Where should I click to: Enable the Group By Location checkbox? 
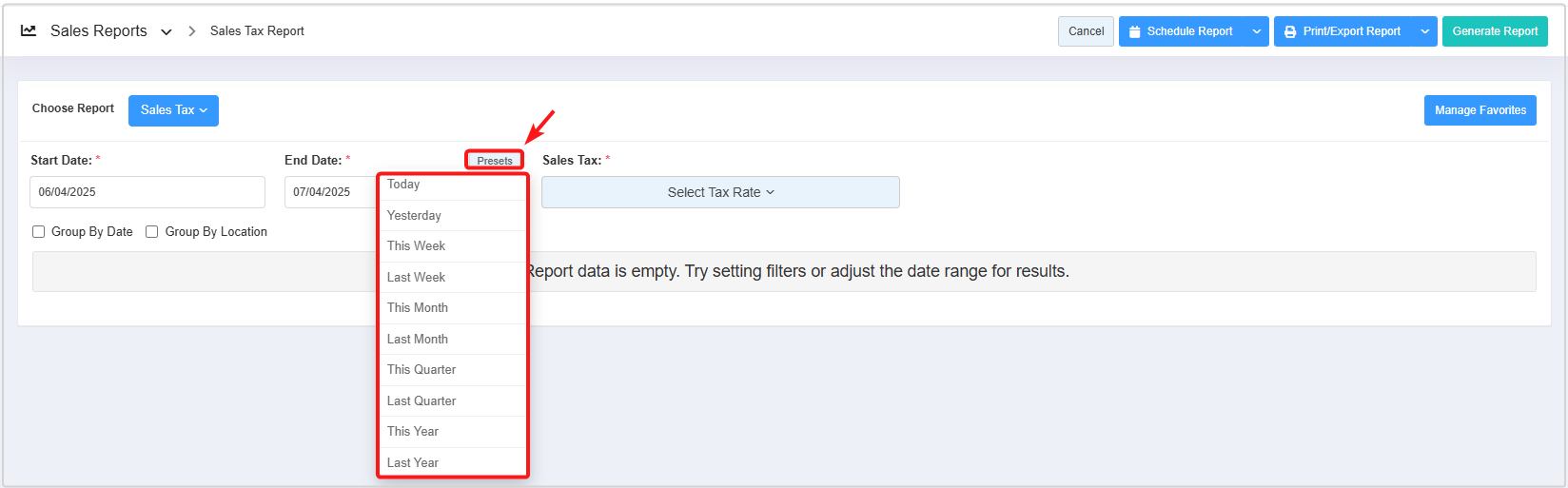tap(151, 231)
